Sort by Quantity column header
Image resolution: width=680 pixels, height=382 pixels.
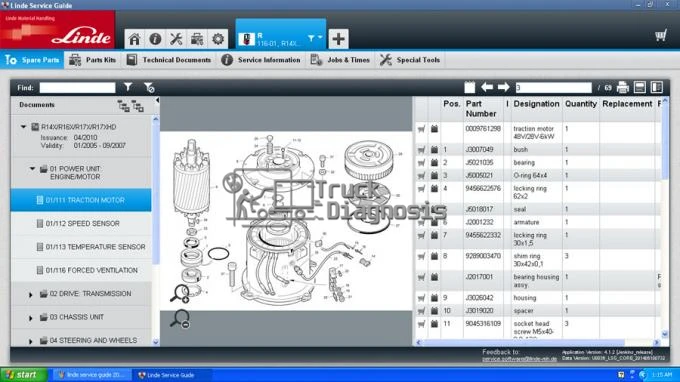click(581, 104)
